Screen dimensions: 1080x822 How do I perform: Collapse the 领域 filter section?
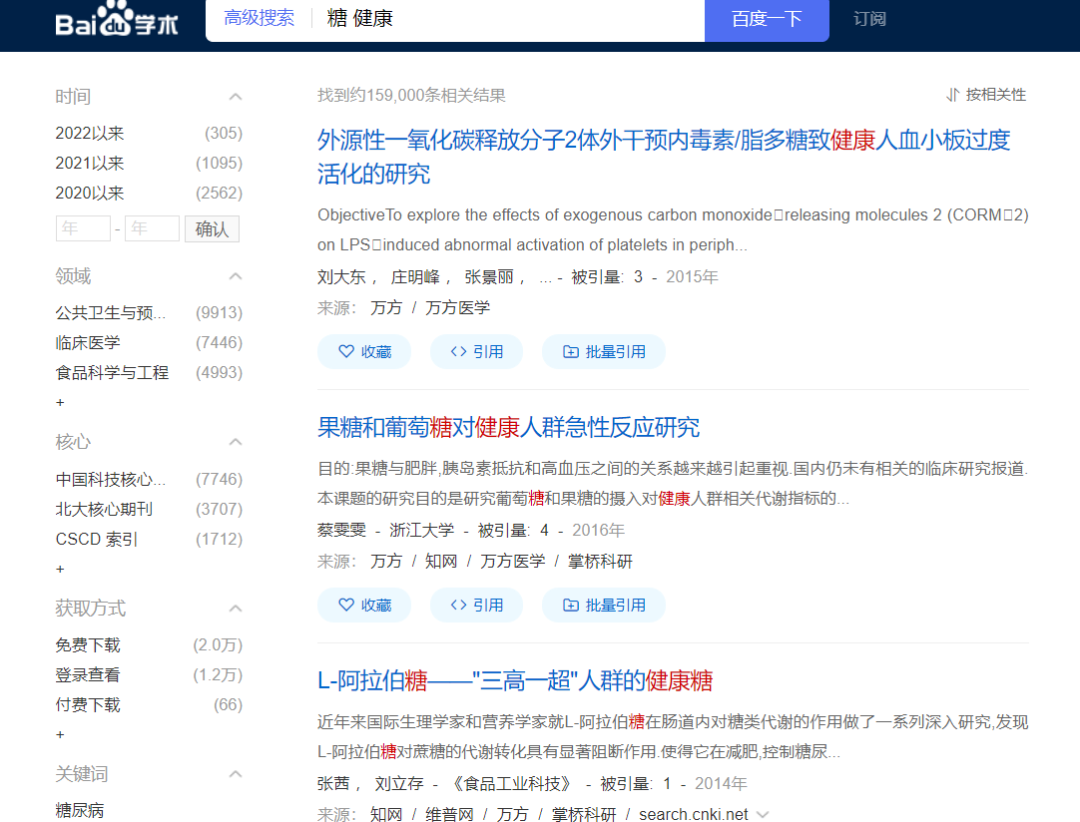[x=236, y=276]
